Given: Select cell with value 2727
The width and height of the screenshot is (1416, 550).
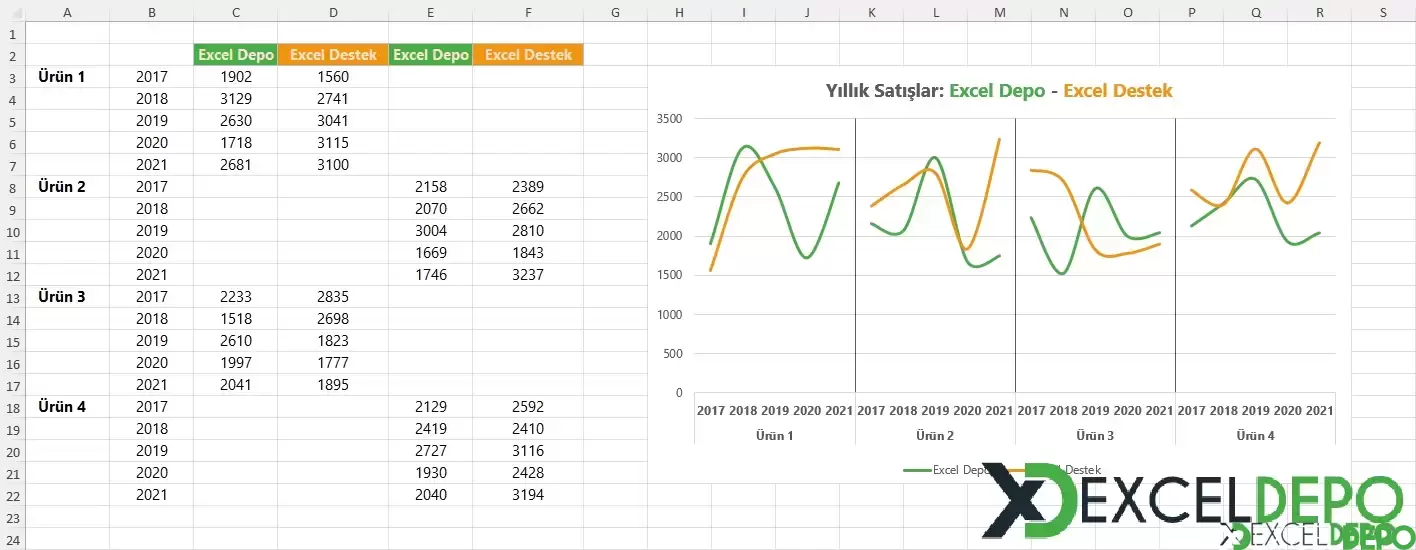Looking at the screenshot, I should (x=431, y=451).
